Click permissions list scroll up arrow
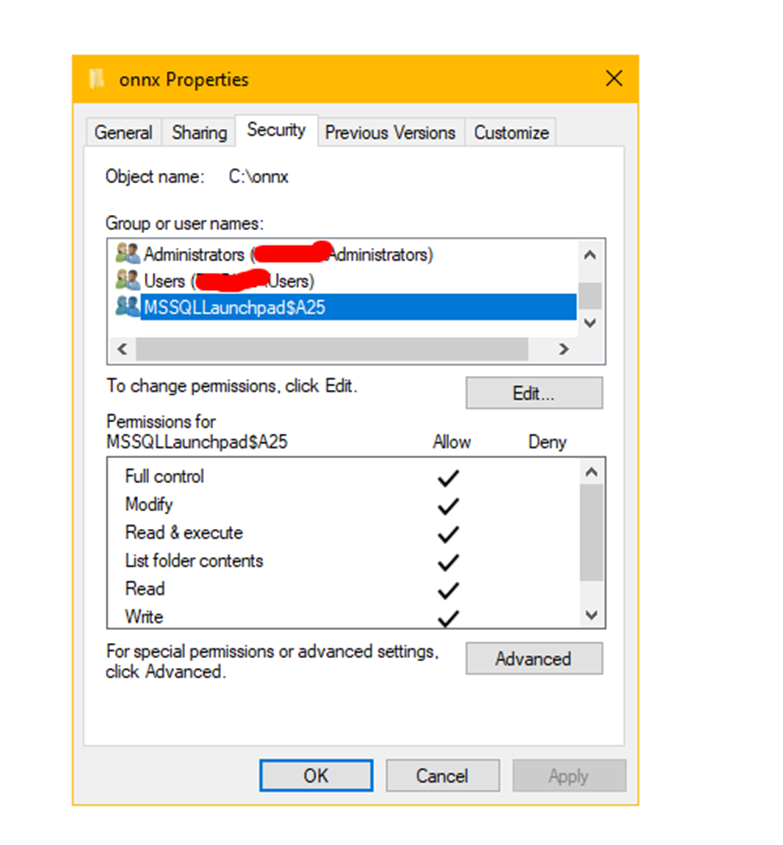 click(591, 473)
